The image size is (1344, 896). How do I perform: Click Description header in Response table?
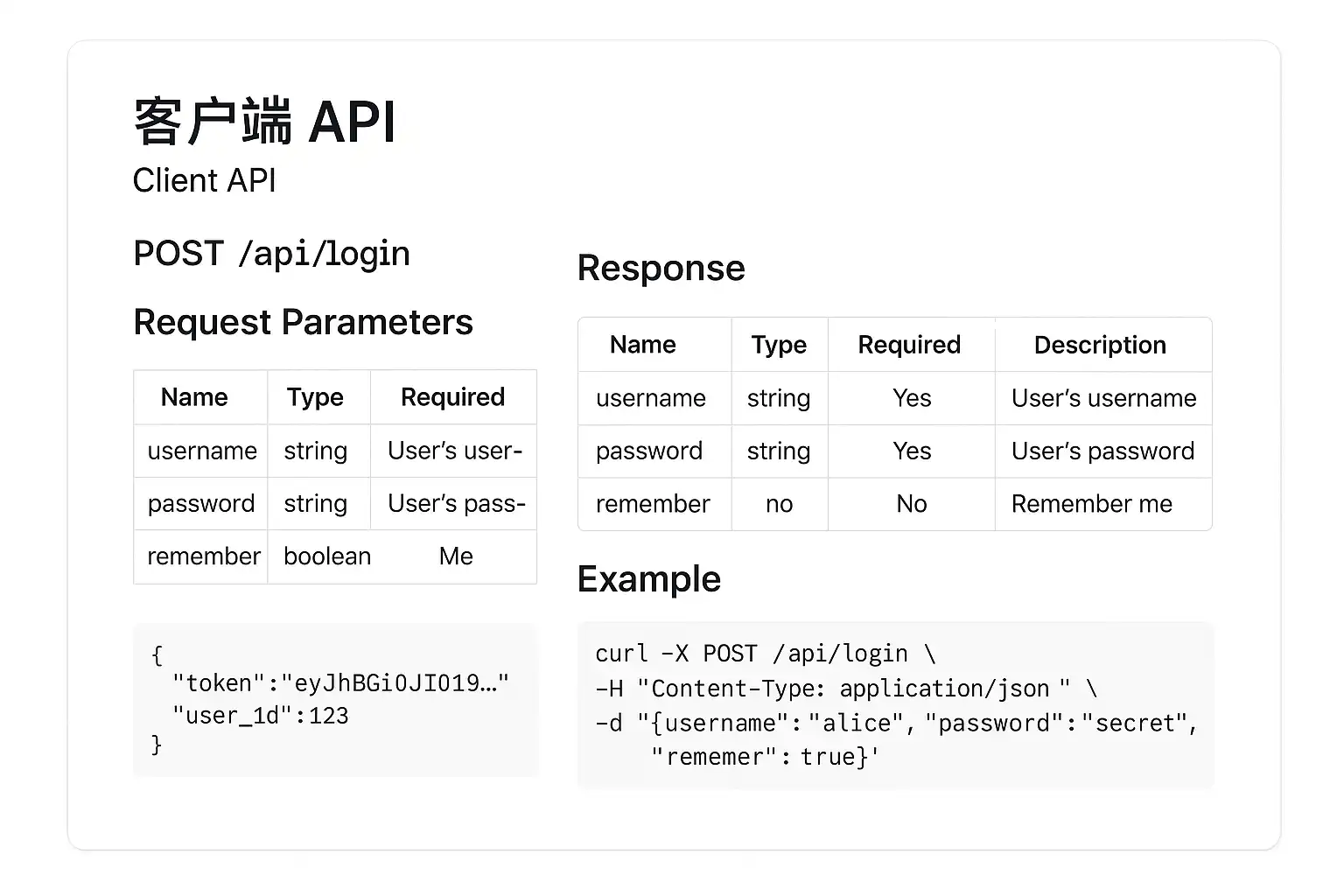tap(1100, 345)
